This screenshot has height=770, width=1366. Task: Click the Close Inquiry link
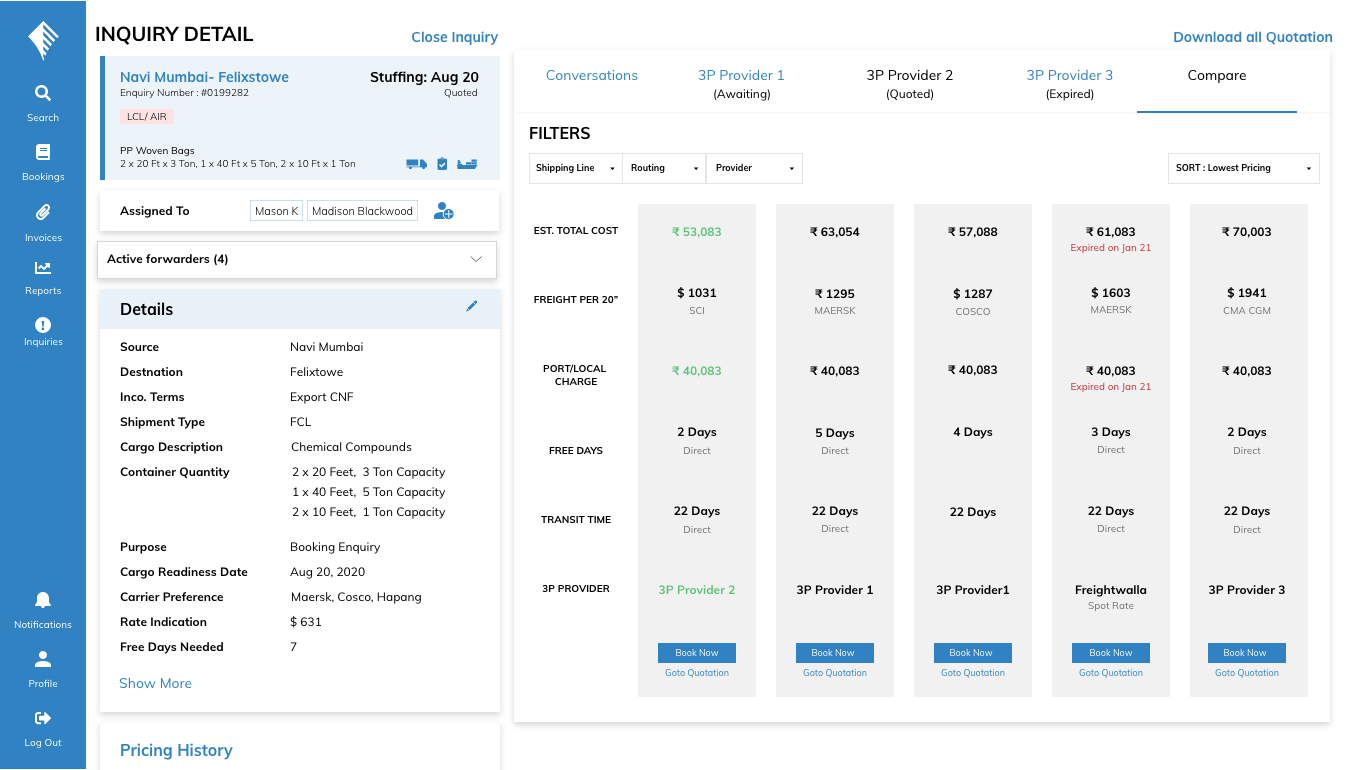coord(454,37)
